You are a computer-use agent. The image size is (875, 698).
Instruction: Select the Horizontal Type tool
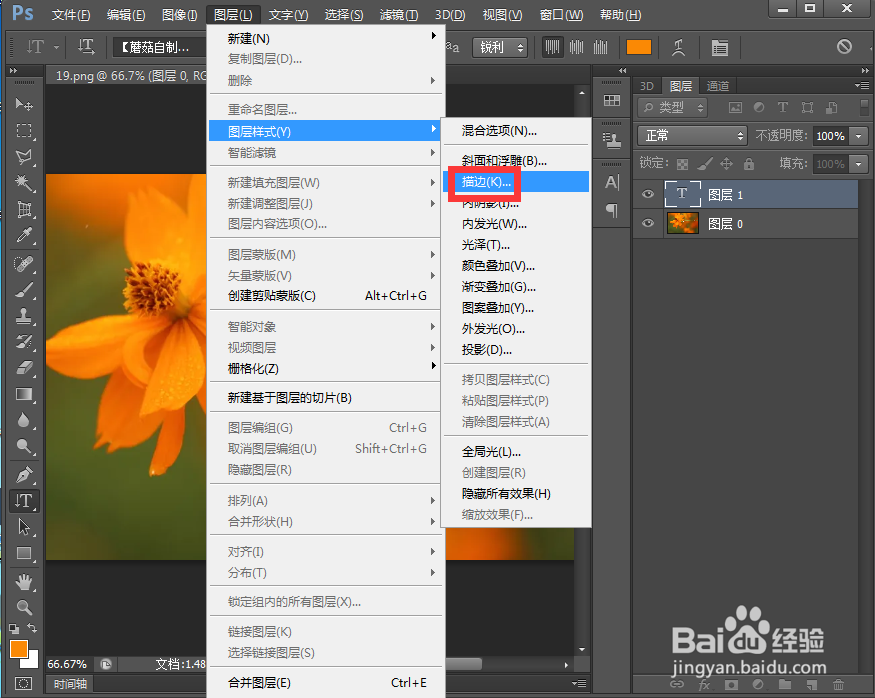pyautogui.click(x=24, y=501)
